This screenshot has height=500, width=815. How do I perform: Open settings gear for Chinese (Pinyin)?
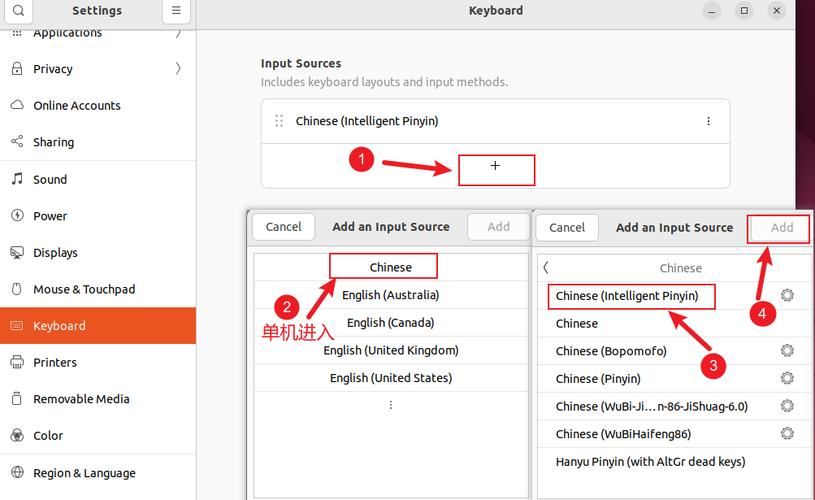[x=787, y=378]
